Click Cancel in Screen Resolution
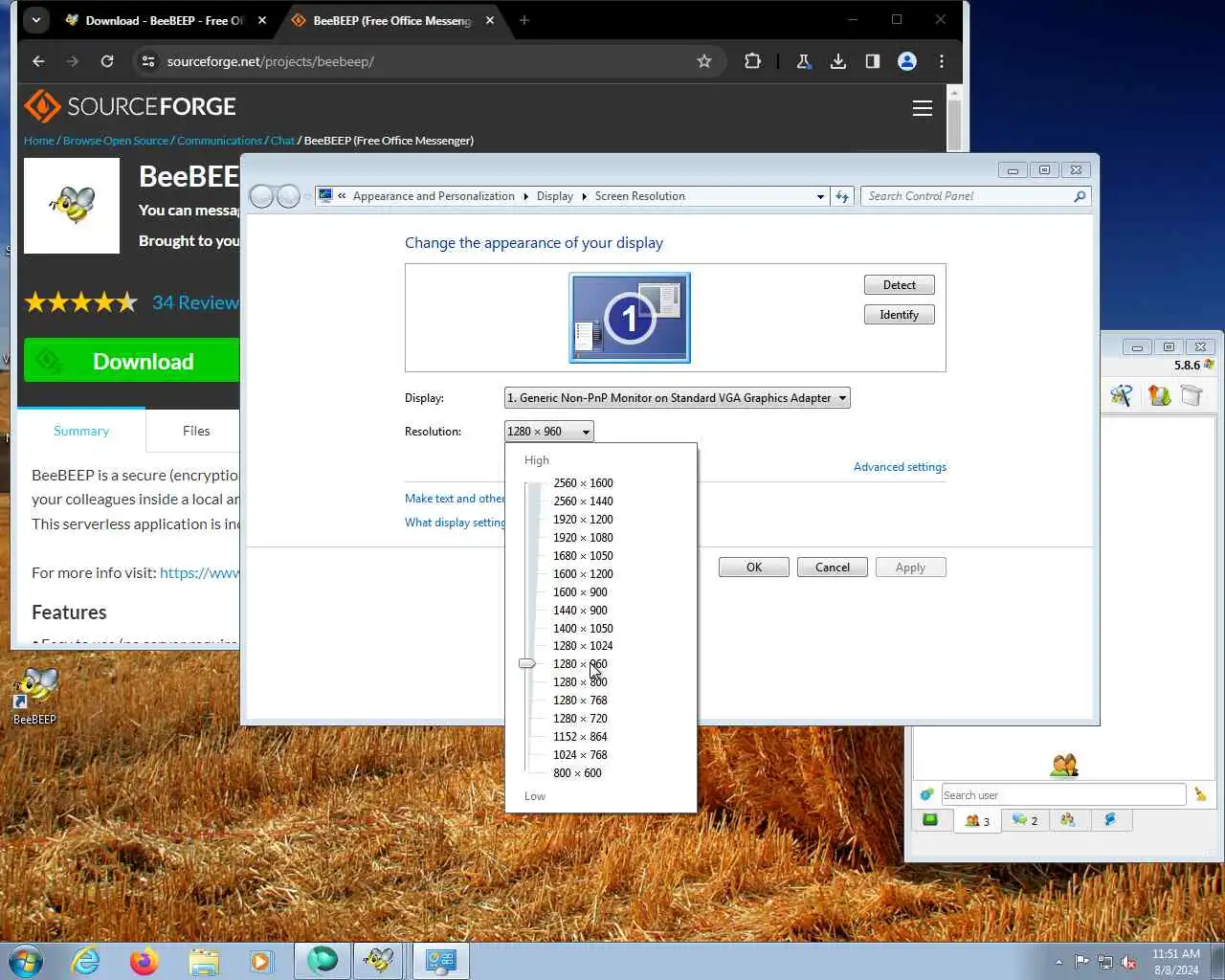The width and height of the screenshot is (1225, 980). 833,568
